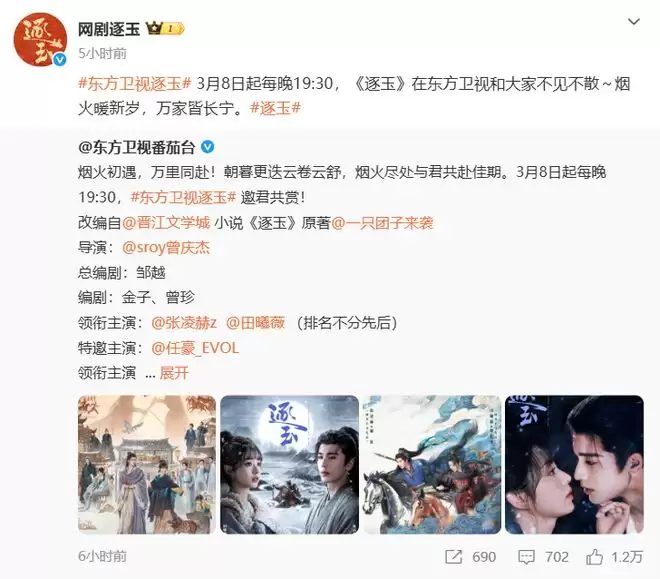Open @晋江文学城 mention link
The image size is (660, 579).
tap(166, 223)
